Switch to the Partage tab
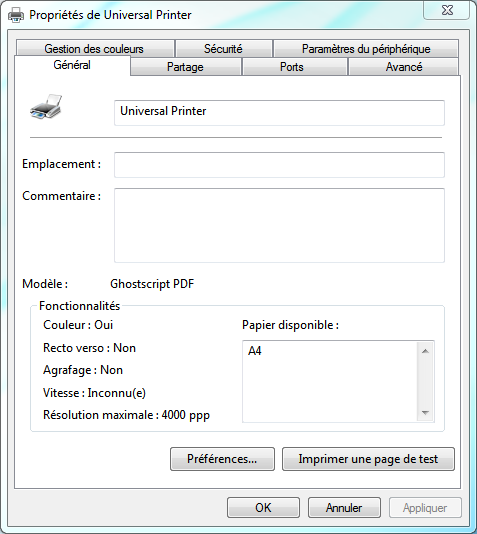Image resolution: width=477 pixels, height=534 pixels. click(x=186, y=67)
